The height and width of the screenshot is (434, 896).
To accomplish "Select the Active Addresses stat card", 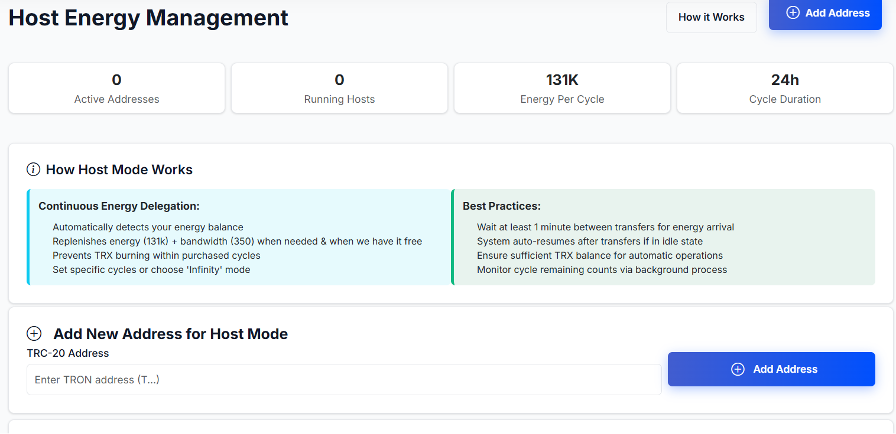I will point(117,88).
